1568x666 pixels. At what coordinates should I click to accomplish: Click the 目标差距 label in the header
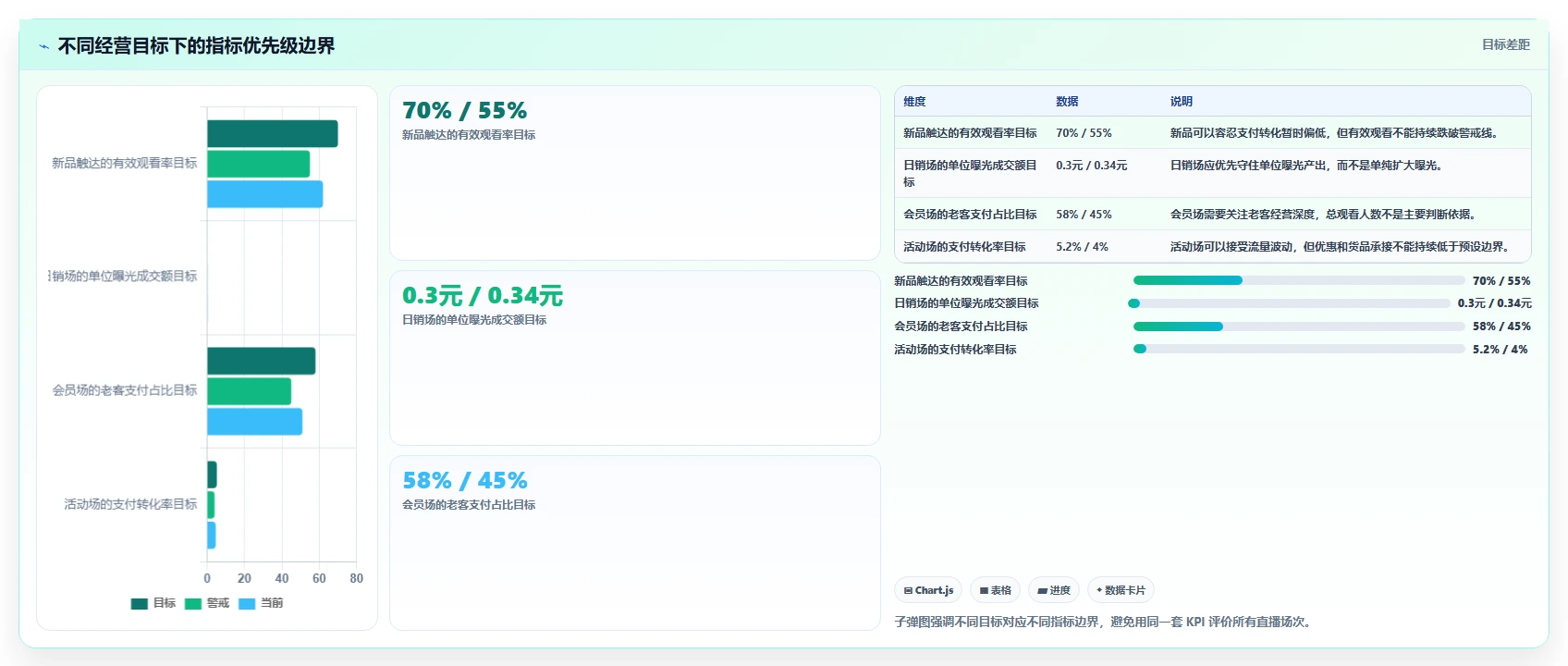click(x=1505, y=44)
